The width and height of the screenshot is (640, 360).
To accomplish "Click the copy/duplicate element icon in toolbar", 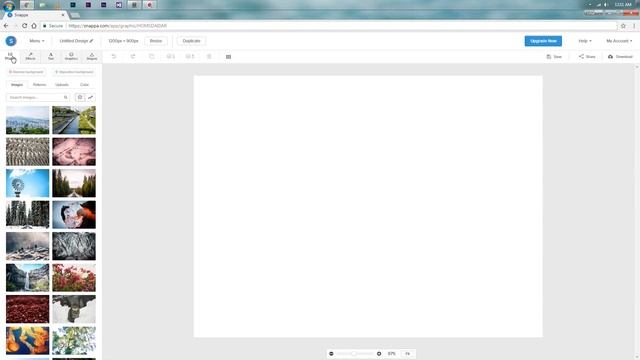I will click(152, 56).
